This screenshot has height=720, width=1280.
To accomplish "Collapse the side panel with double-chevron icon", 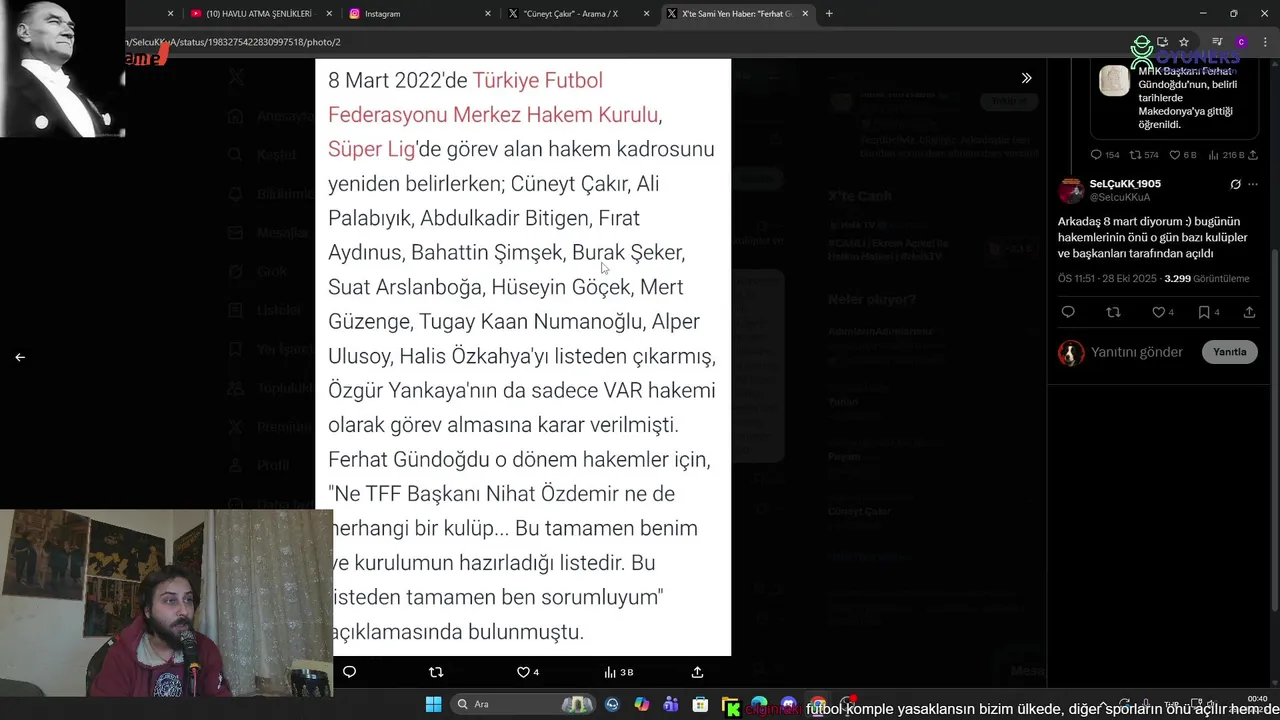I will pyautogui.click(x=1026, y=78).
